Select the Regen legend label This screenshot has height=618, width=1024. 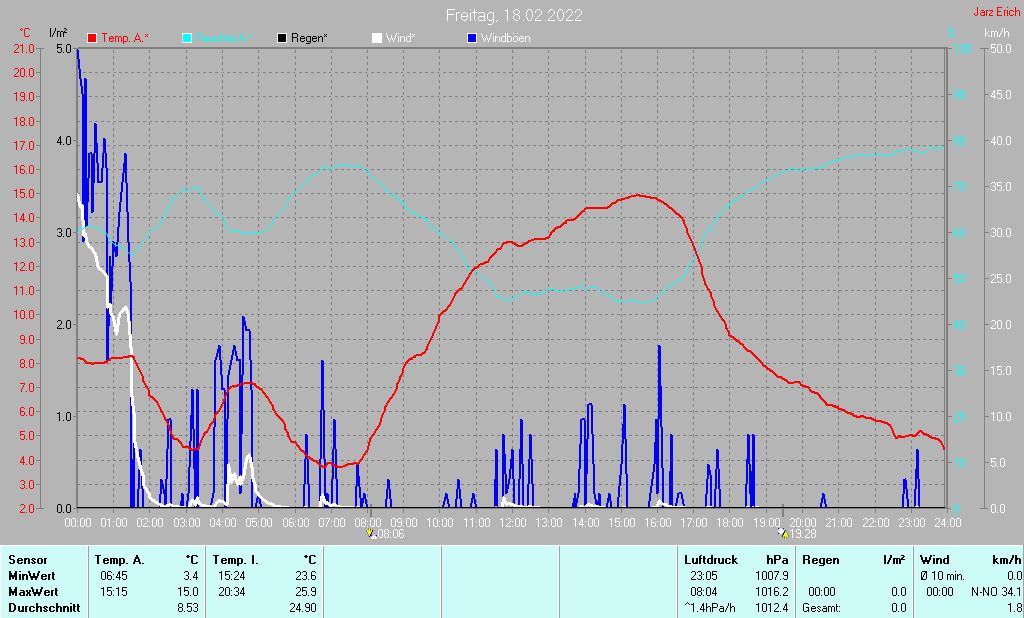tap(313, 38)
